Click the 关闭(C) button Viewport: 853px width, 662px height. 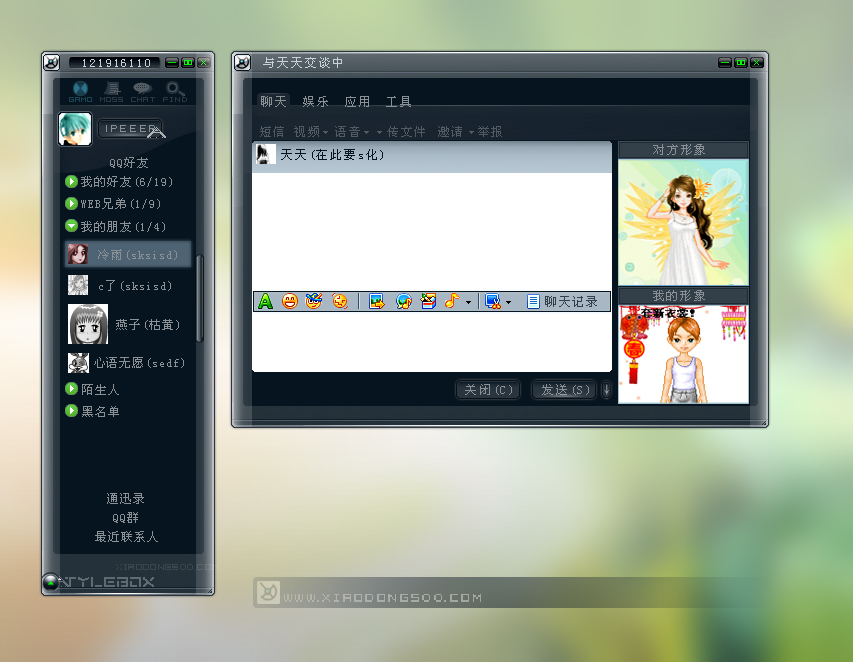coord(488,389)
